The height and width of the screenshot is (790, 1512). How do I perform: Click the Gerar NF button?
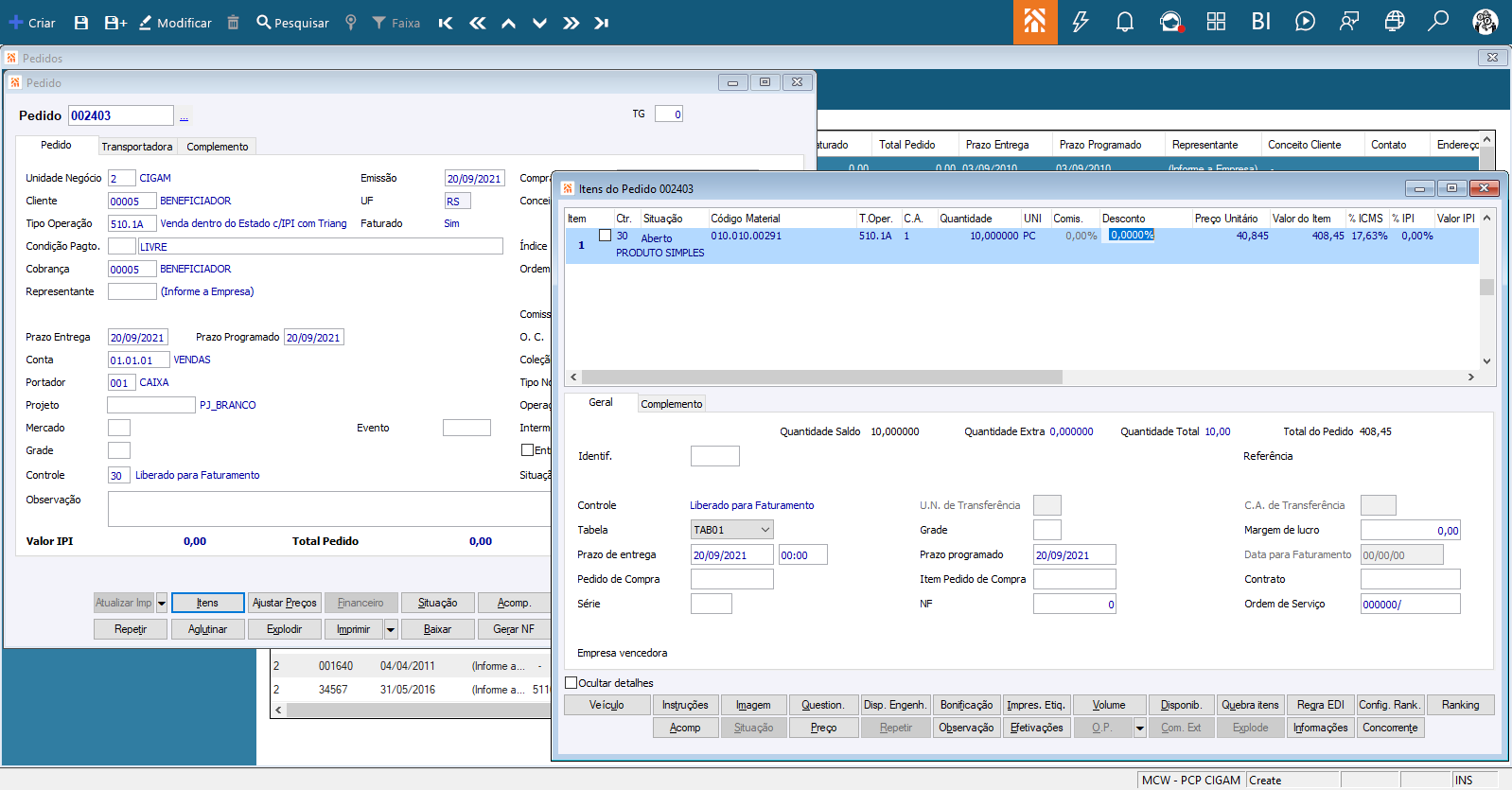(x=514, y=629)
